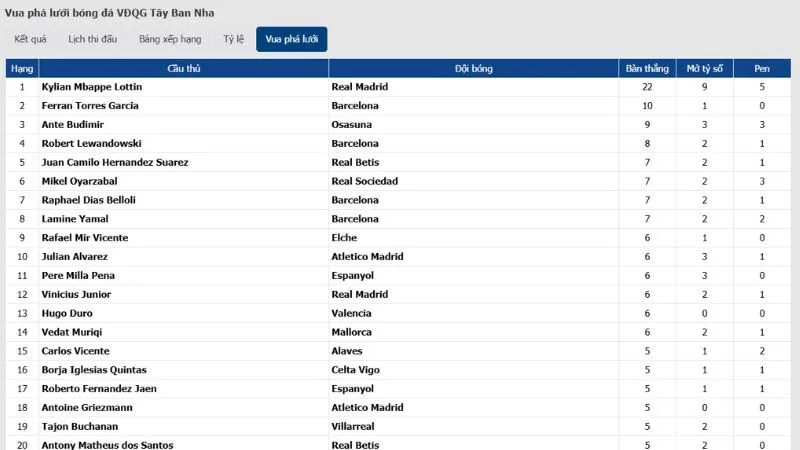Select the Tỷ lệ tab
Viewport: 800px width, 450px height.
pyautogui.click(x=232, y=39)
